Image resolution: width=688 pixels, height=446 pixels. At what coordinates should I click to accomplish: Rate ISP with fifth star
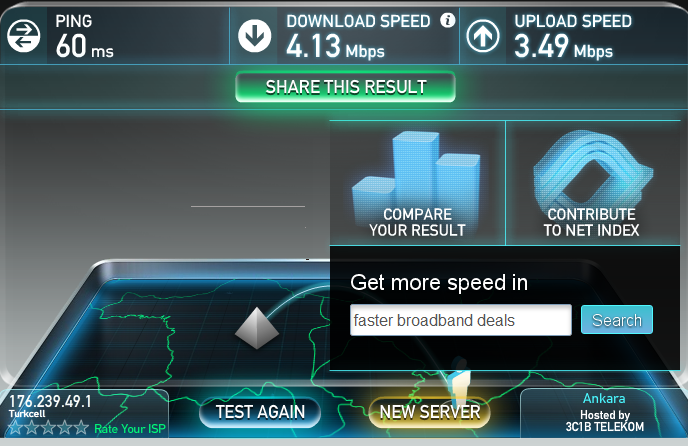81,428
